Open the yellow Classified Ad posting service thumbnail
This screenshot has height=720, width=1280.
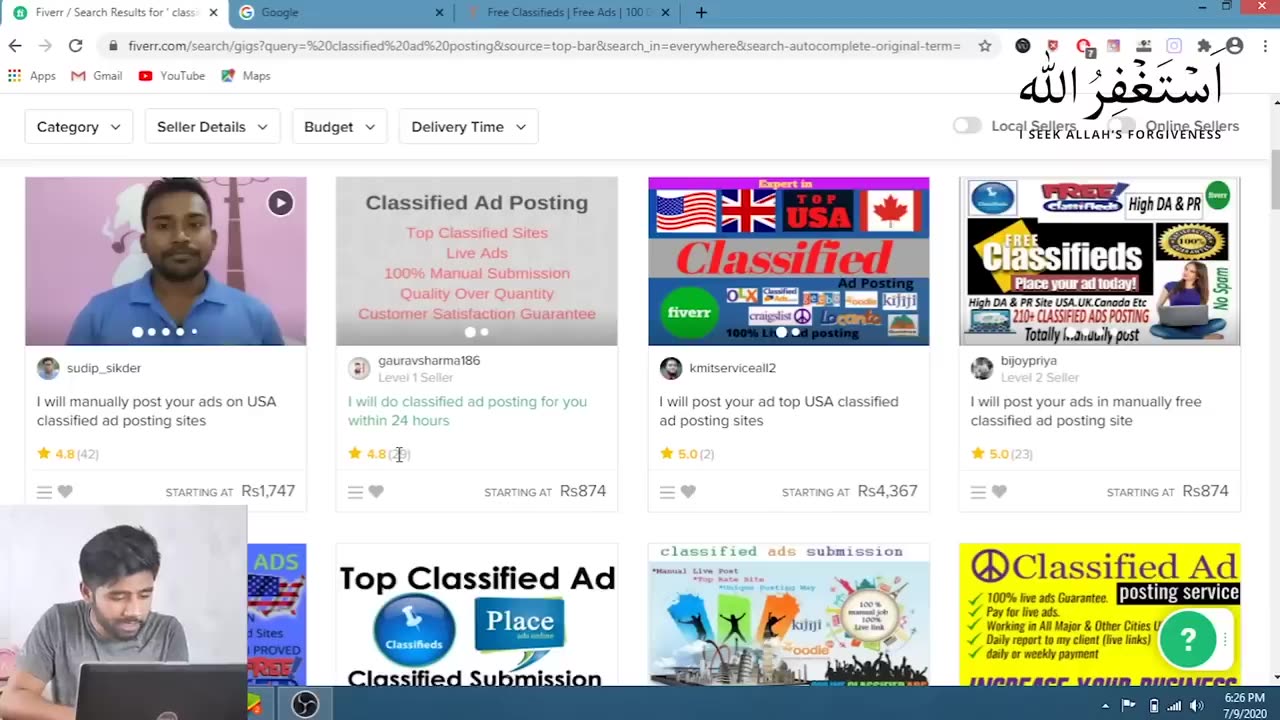[1099, 615]
